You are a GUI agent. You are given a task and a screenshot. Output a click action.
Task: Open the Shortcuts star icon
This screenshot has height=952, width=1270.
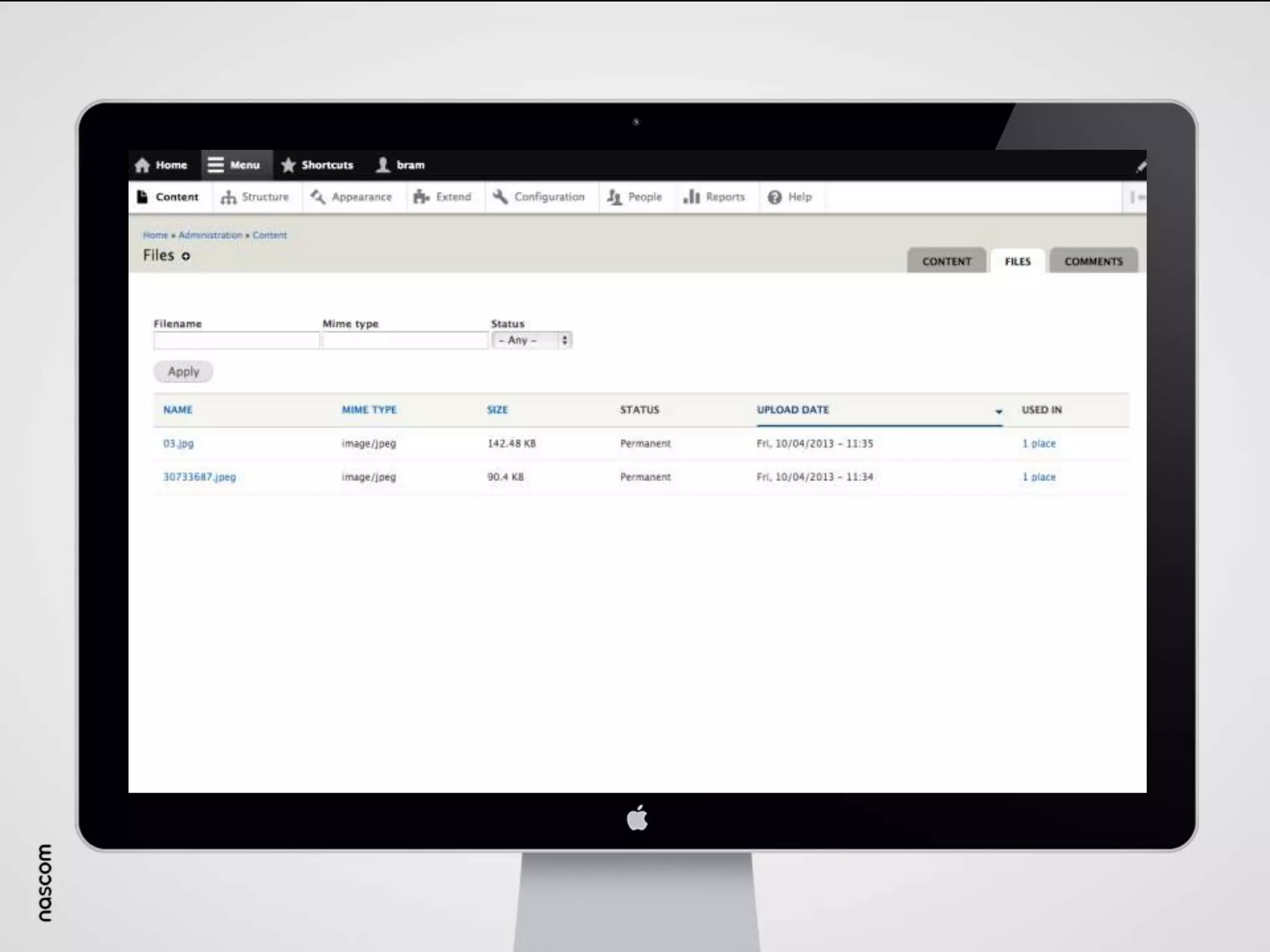pos(288,165)
